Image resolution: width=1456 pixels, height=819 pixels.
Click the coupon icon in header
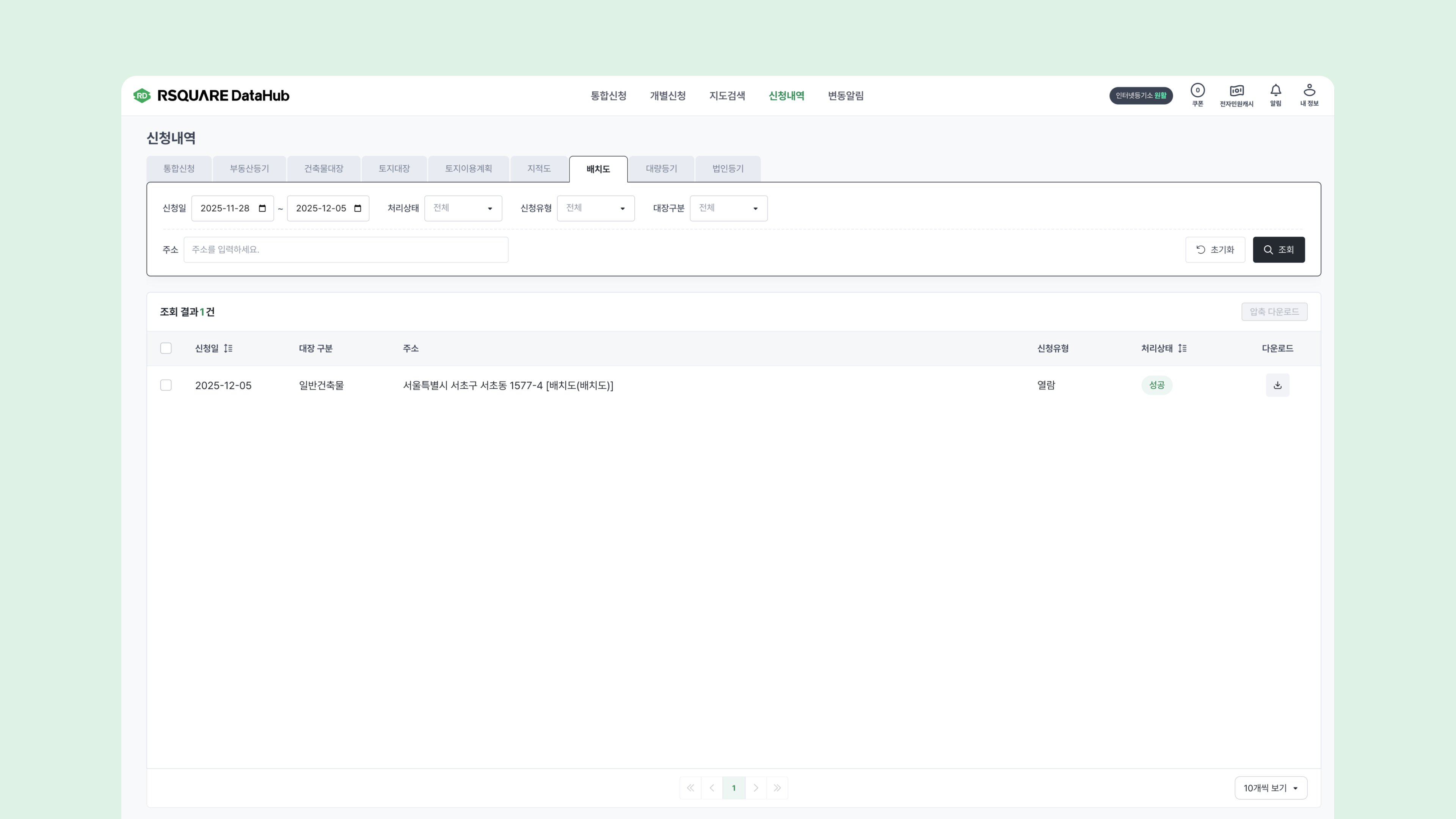point(1197,91)
